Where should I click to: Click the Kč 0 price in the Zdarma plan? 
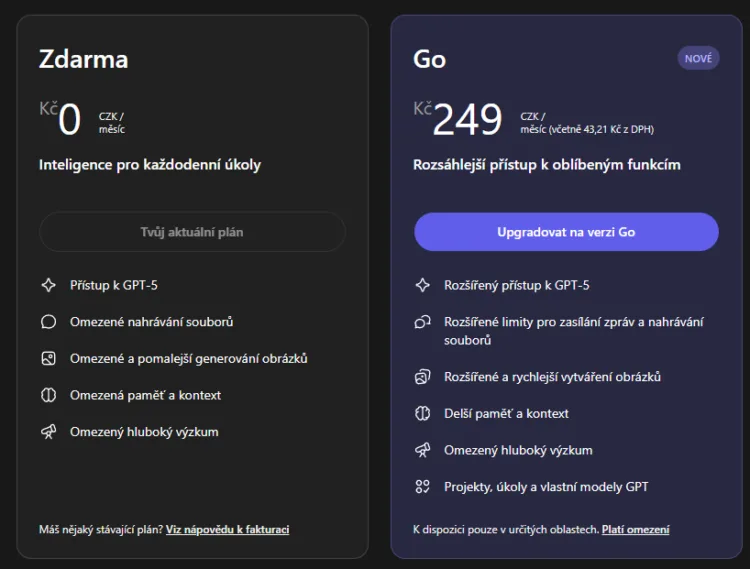pos(60,119)
